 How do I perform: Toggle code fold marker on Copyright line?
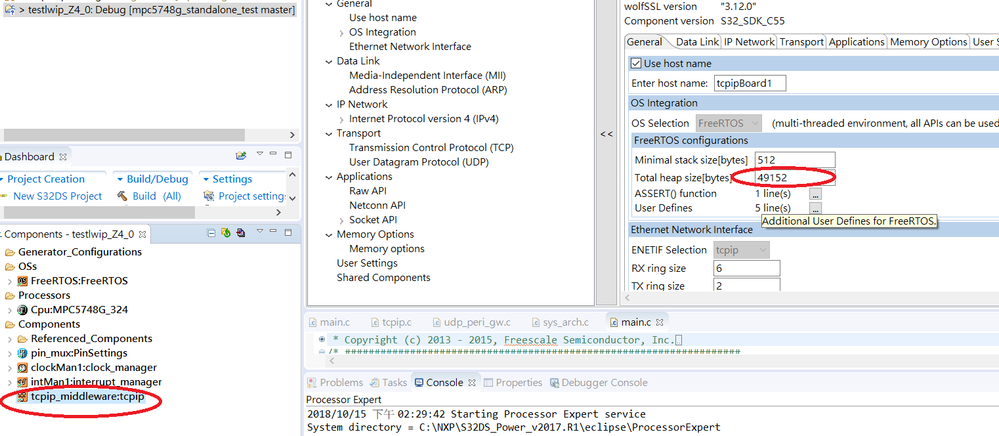(x=322, y=340)
